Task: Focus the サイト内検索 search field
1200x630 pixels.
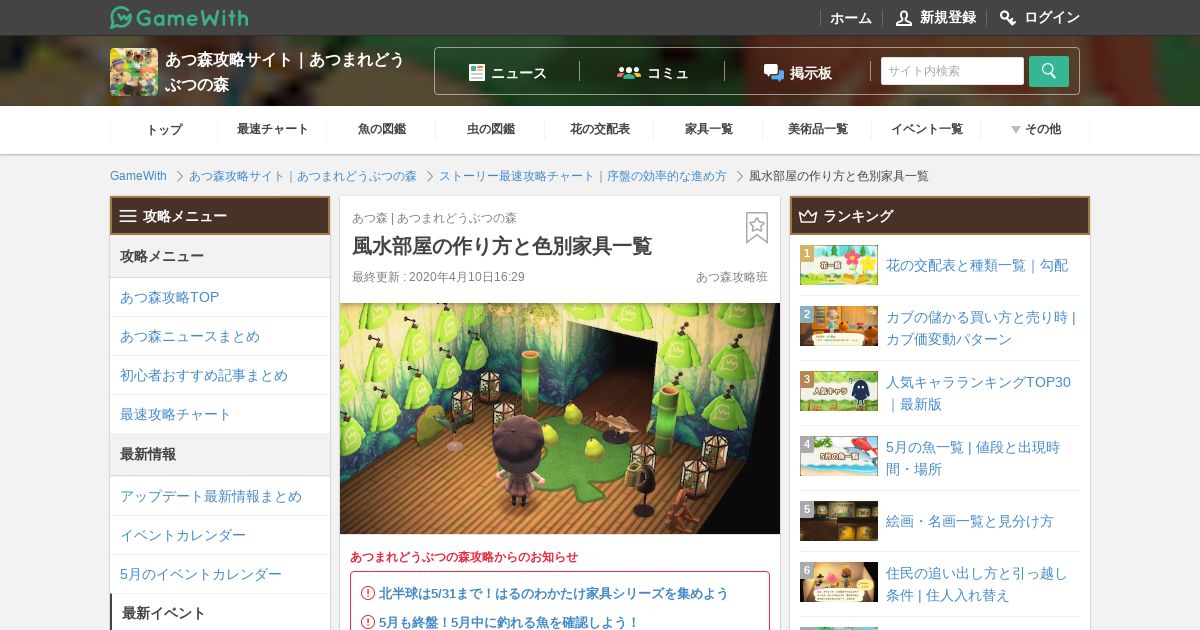Action: (952, 71)
